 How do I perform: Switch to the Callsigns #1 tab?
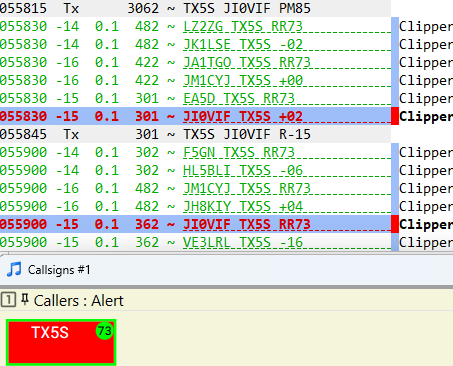click(x=59, y=270)
